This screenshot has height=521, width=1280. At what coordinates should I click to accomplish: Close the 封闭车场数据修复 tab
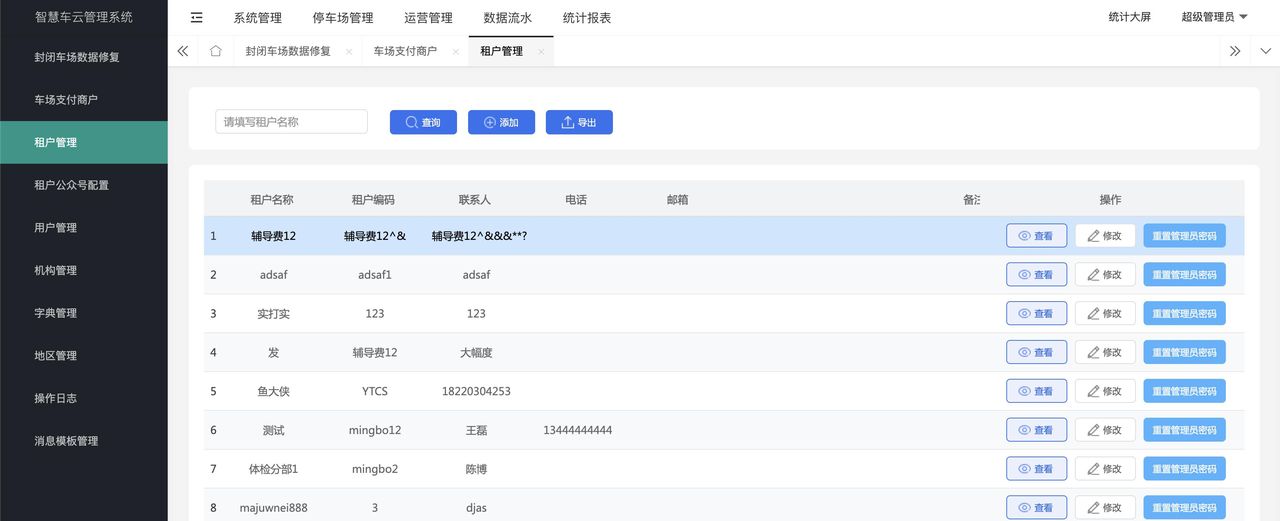(x=348, y=52)
